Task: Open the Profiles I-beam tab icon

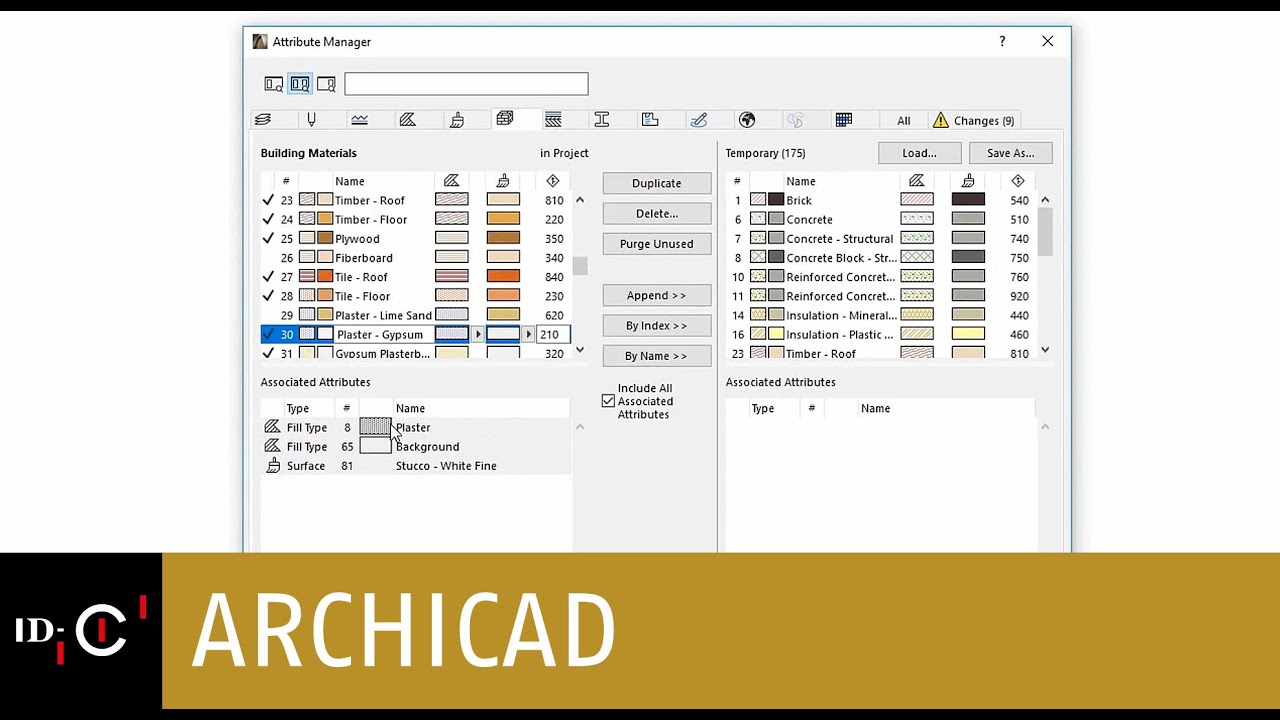Action: pyautogui.click(x=602, y=120)
